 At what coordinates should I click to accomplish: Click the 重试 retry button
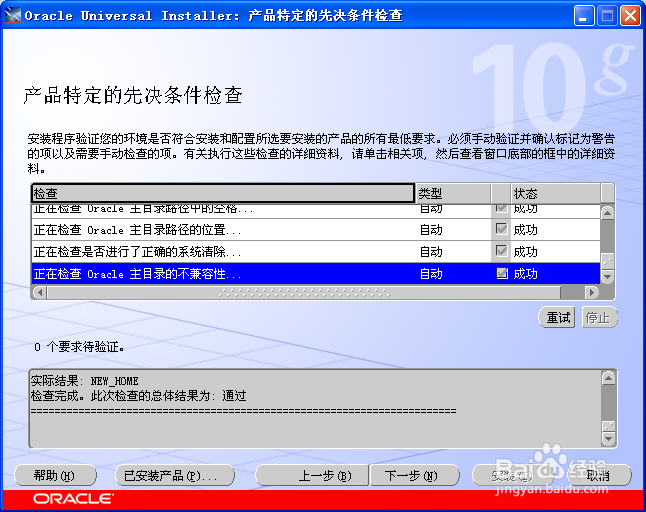click(x=557, y=318)
